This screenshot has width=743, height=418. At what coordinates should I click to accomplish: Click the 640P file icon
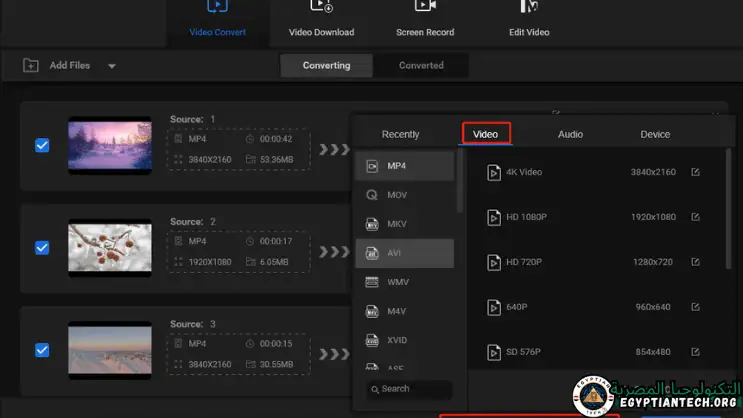(x=494, y=308)
